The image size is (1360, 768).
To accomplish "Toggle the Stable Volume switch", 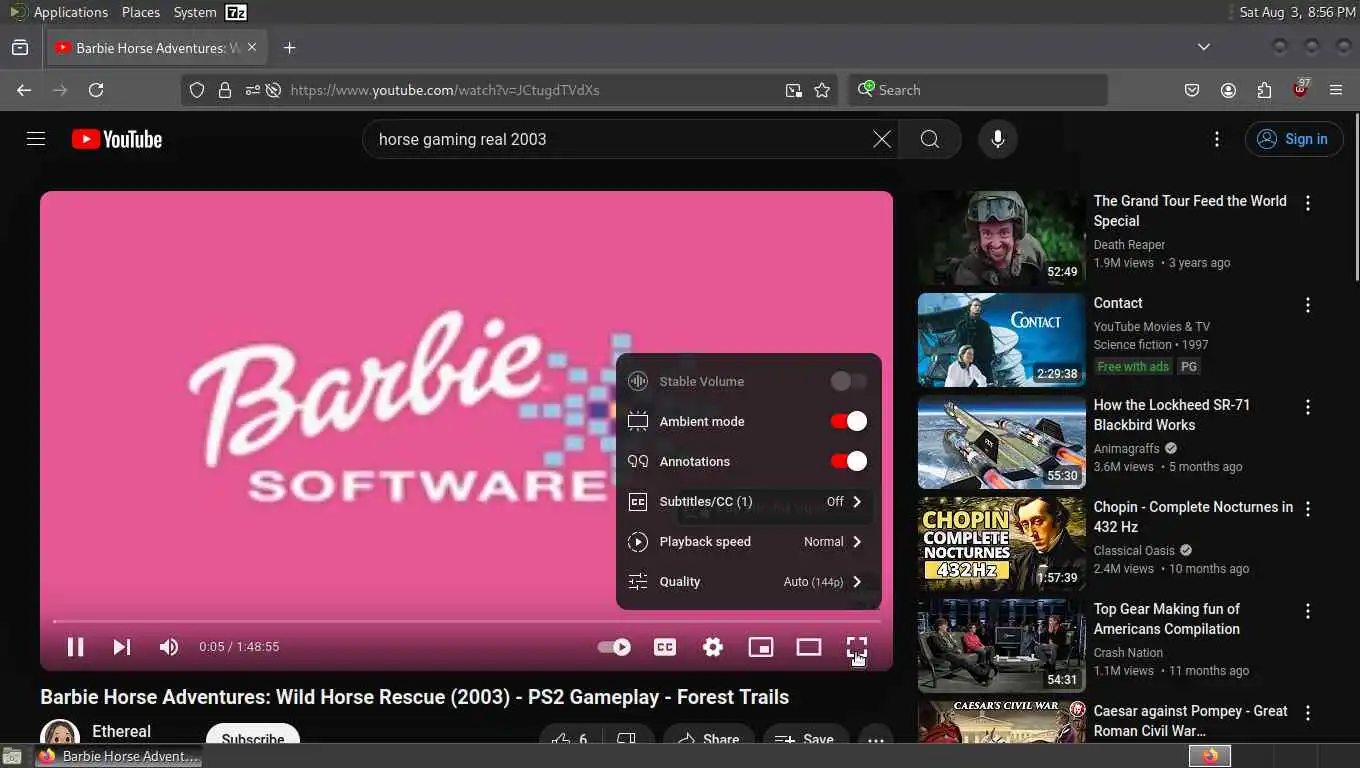I will [x=849, y=381].
